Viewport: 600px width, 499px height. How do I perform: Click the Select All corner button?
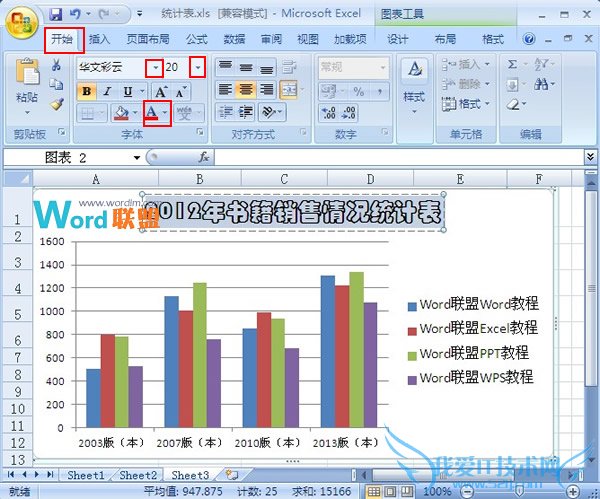[18, 179]
